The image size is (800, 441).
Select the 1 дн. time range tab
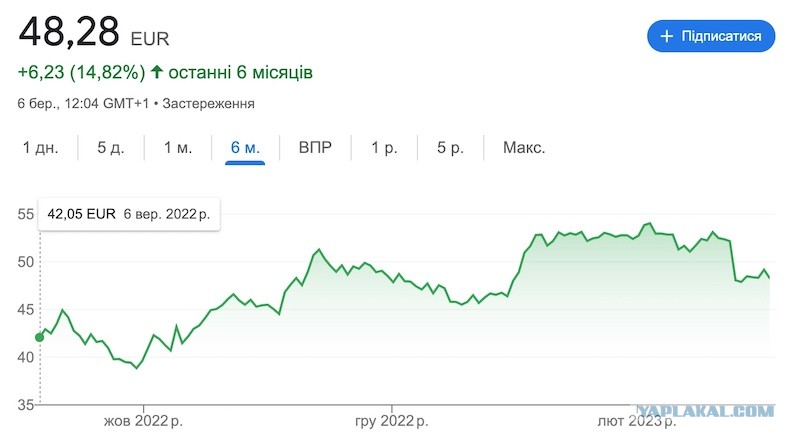coord(40,148)
